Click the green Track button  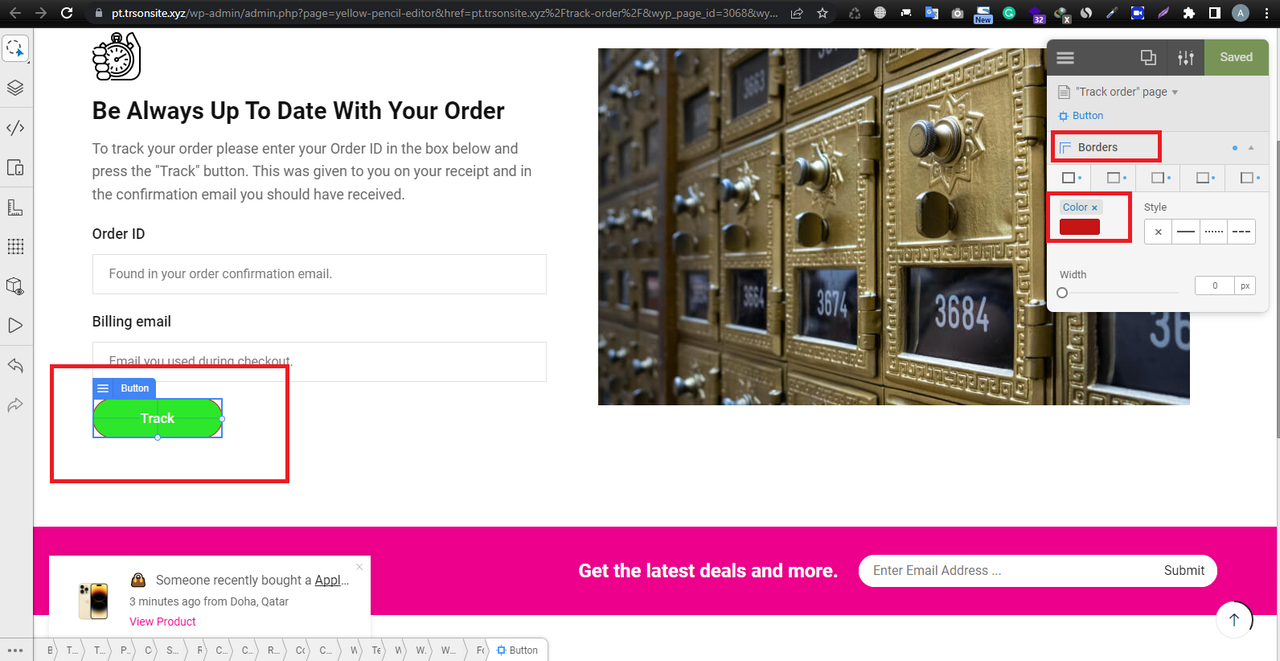tap(158, 418)
